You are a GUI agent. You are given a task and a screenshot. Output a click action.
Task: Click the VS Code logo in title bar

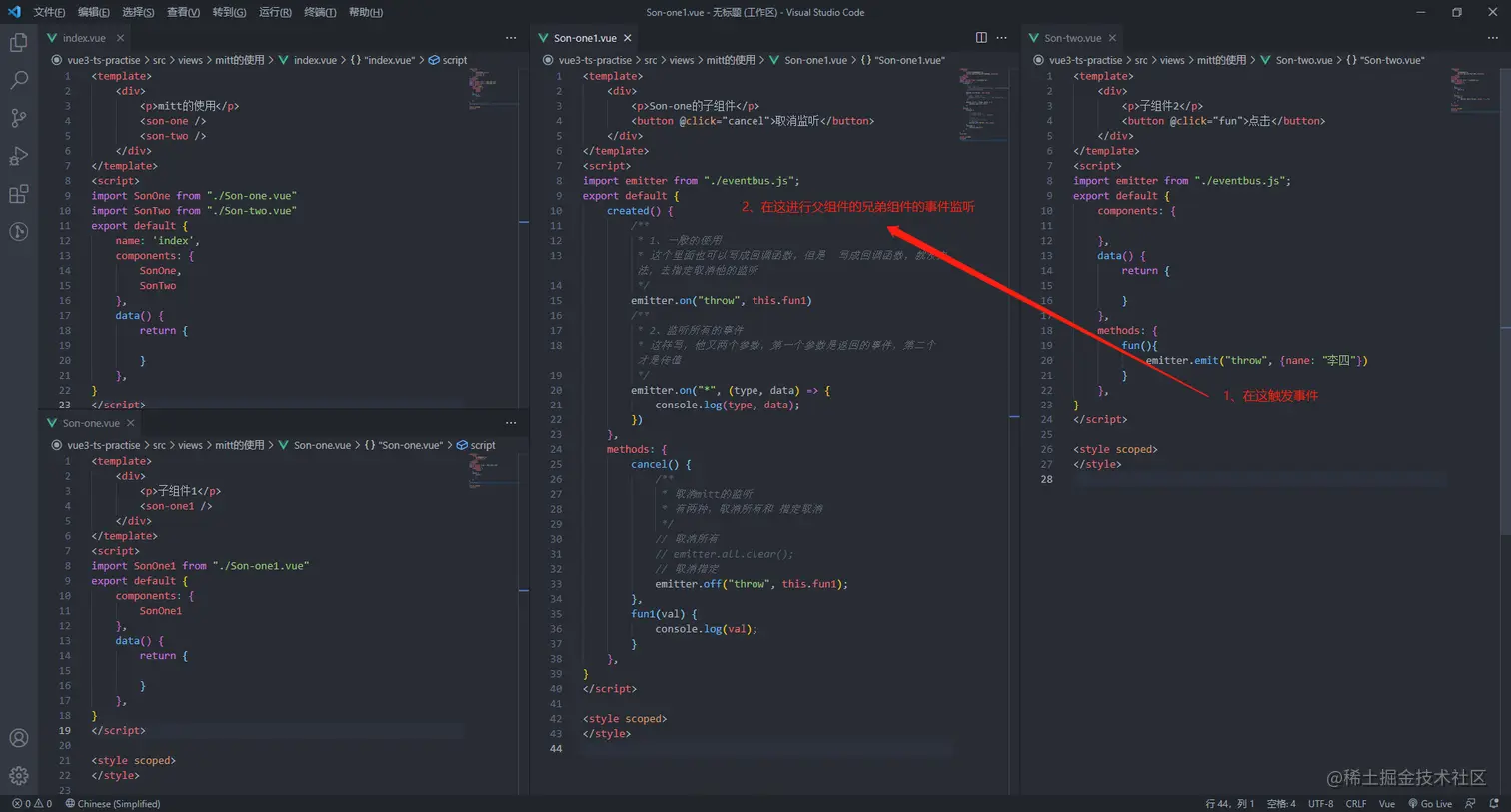coord(14,12)
